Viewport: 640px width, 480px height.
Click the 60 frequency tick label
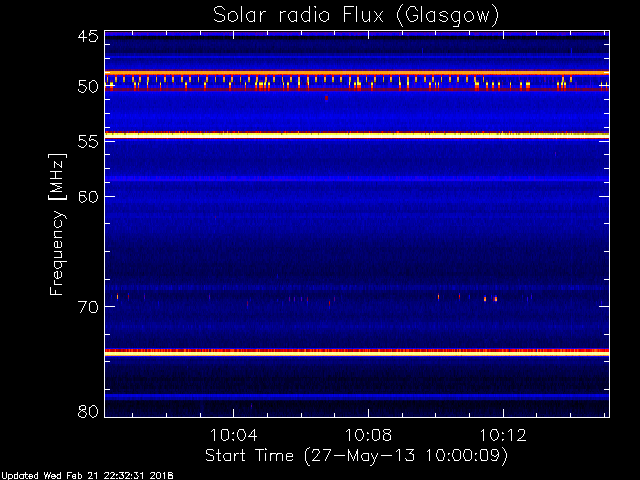88,197
